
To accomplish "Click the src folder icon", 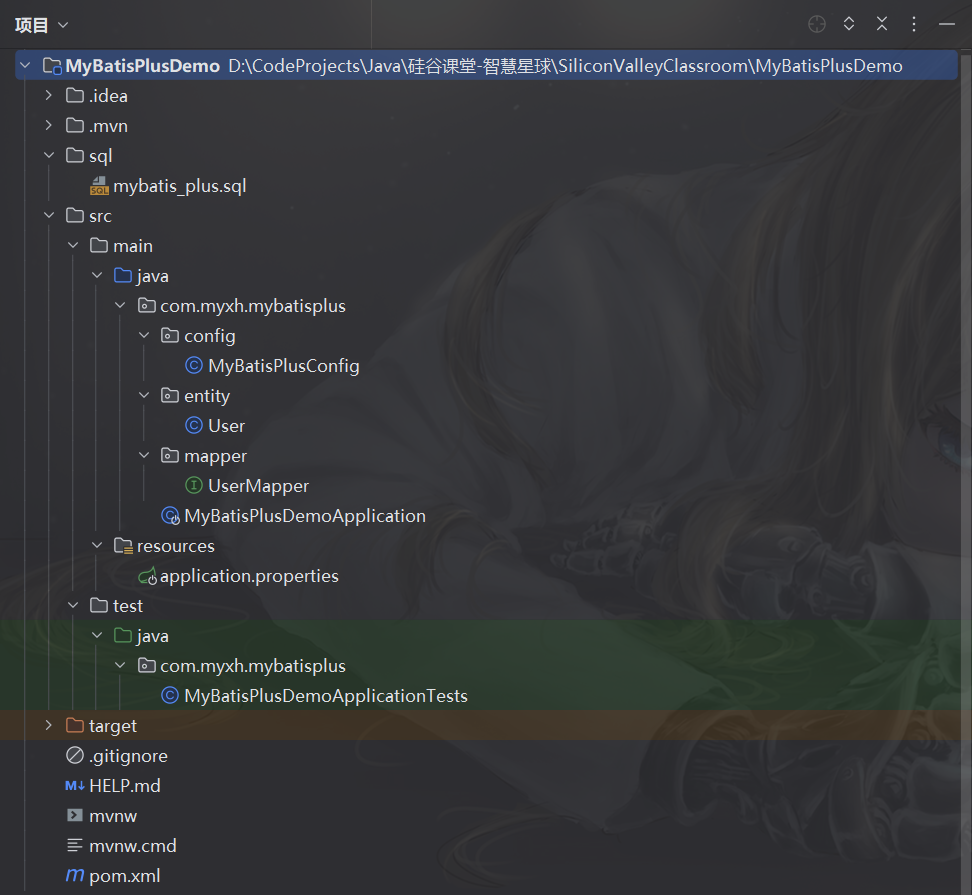I will tap(75, 215).
